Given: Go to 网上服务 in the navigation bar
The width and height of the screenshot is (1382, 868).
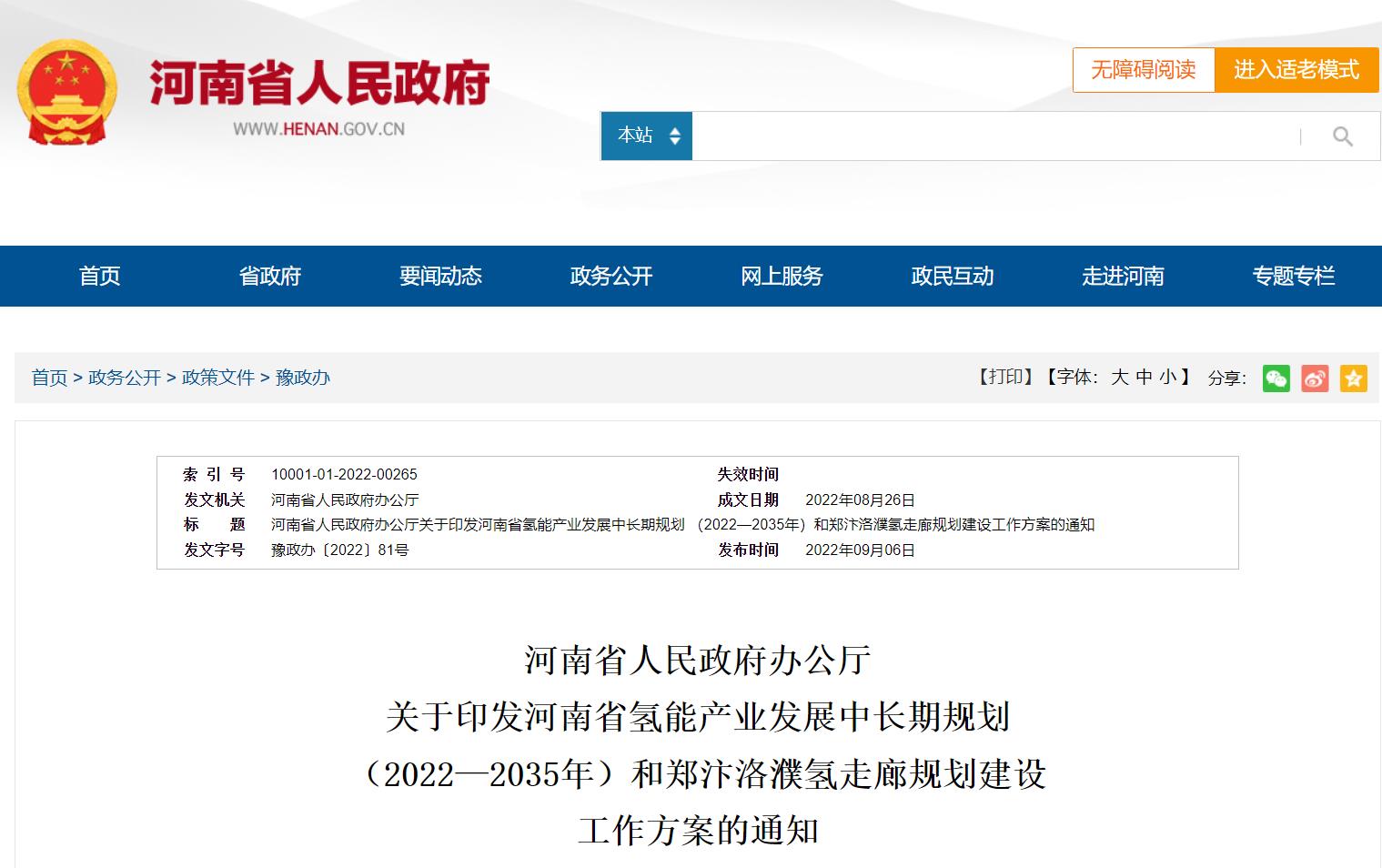Looking at the screenshot, I should (782, 276).
